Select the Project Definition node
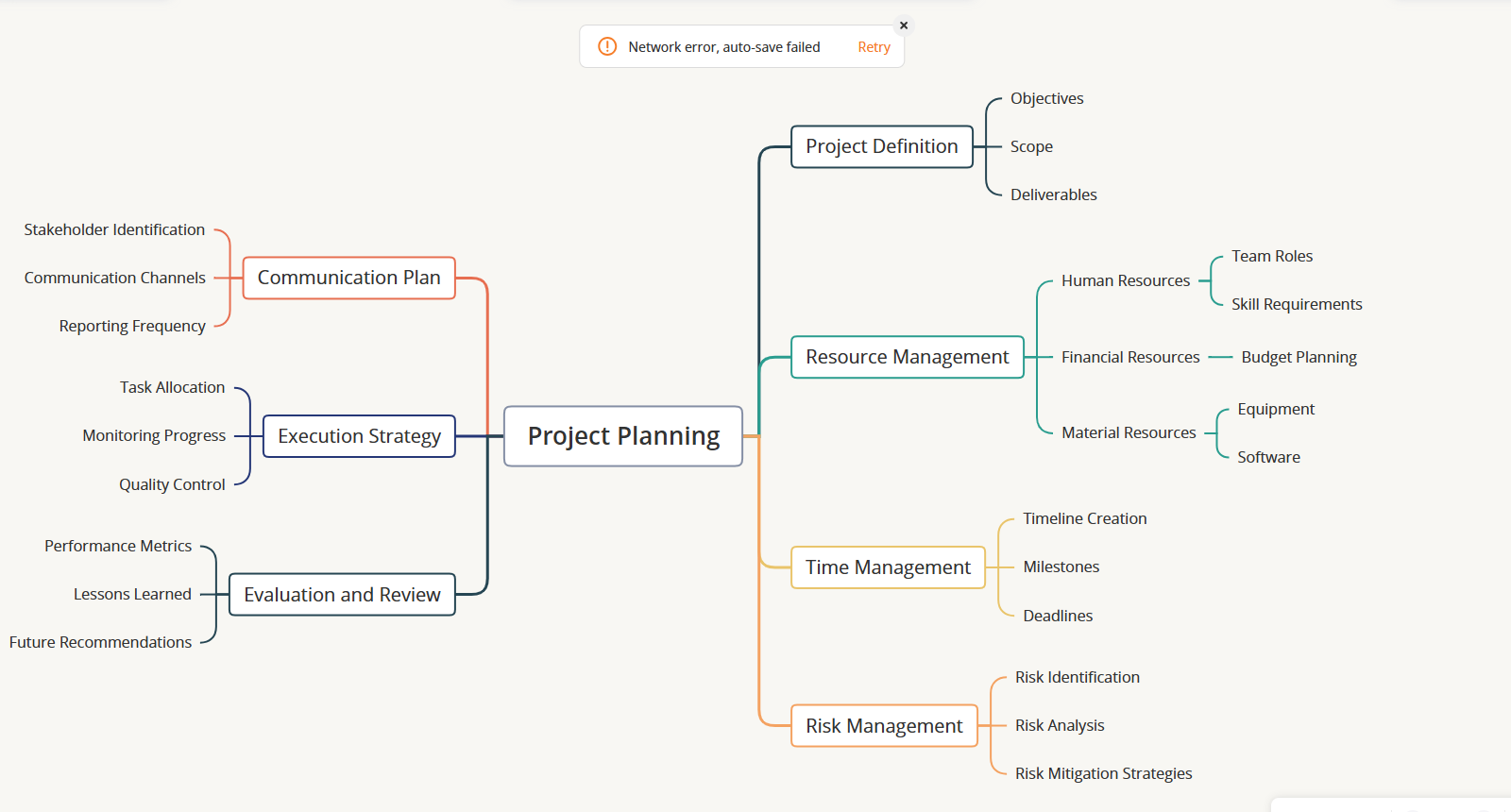This screenshot has width=1511, height=812. click(881, 146)
